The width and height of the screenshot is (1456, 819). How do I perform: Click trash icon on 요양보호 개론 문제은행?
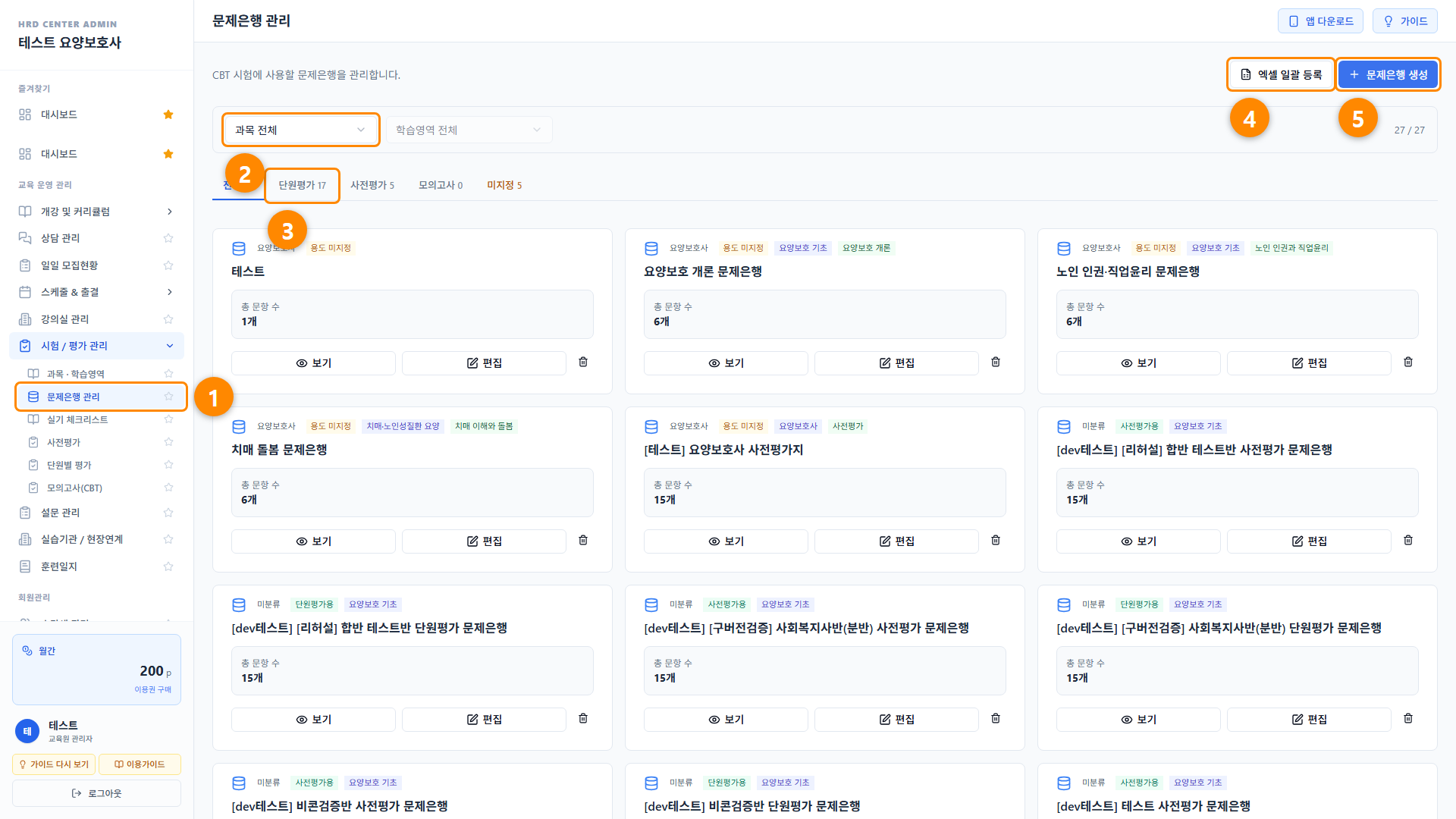pyautogui.click(x=996, y=362)
